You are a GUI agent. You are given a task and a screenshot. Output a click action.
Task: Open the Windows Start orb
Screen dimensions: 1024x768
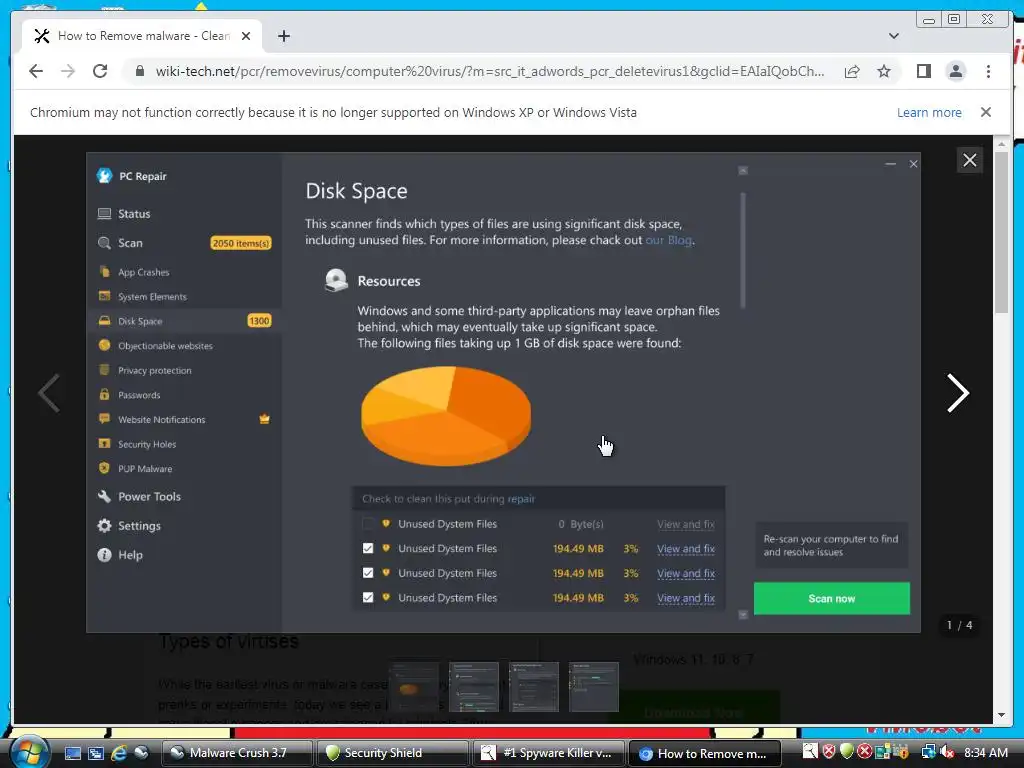pos(29,752)
